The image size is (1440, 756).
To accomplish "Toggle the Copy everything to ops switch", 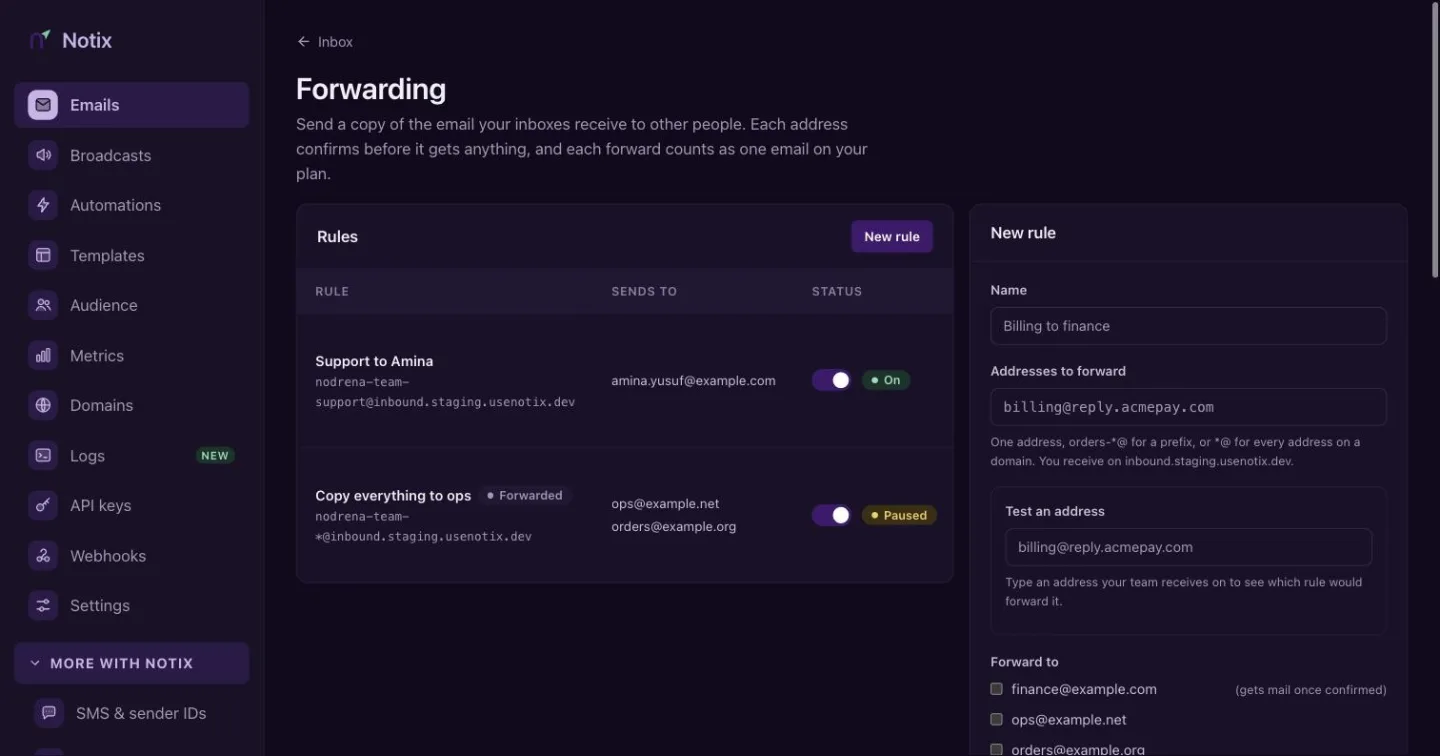I will point(831,515).
